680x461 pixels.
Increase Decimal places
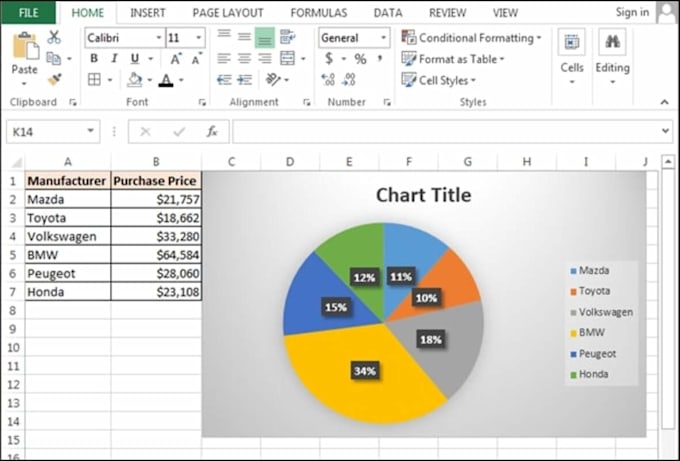pos(328,80)
